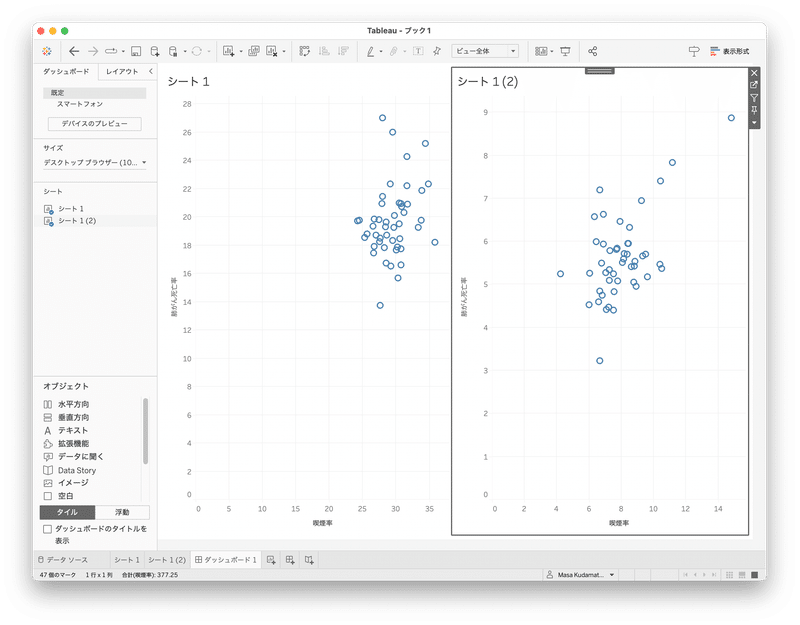Save the workbook with the save icon

[x=136, y=51]
